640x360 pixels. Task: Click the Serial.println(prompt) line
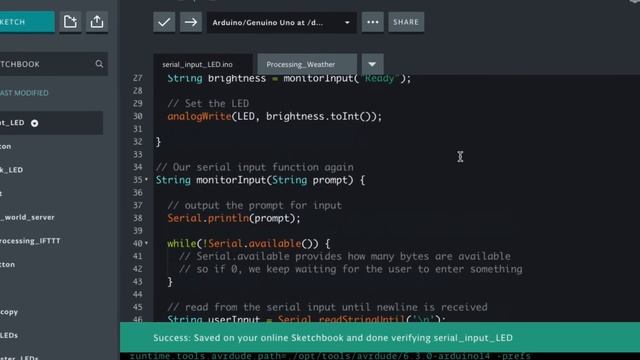[234, 218]
